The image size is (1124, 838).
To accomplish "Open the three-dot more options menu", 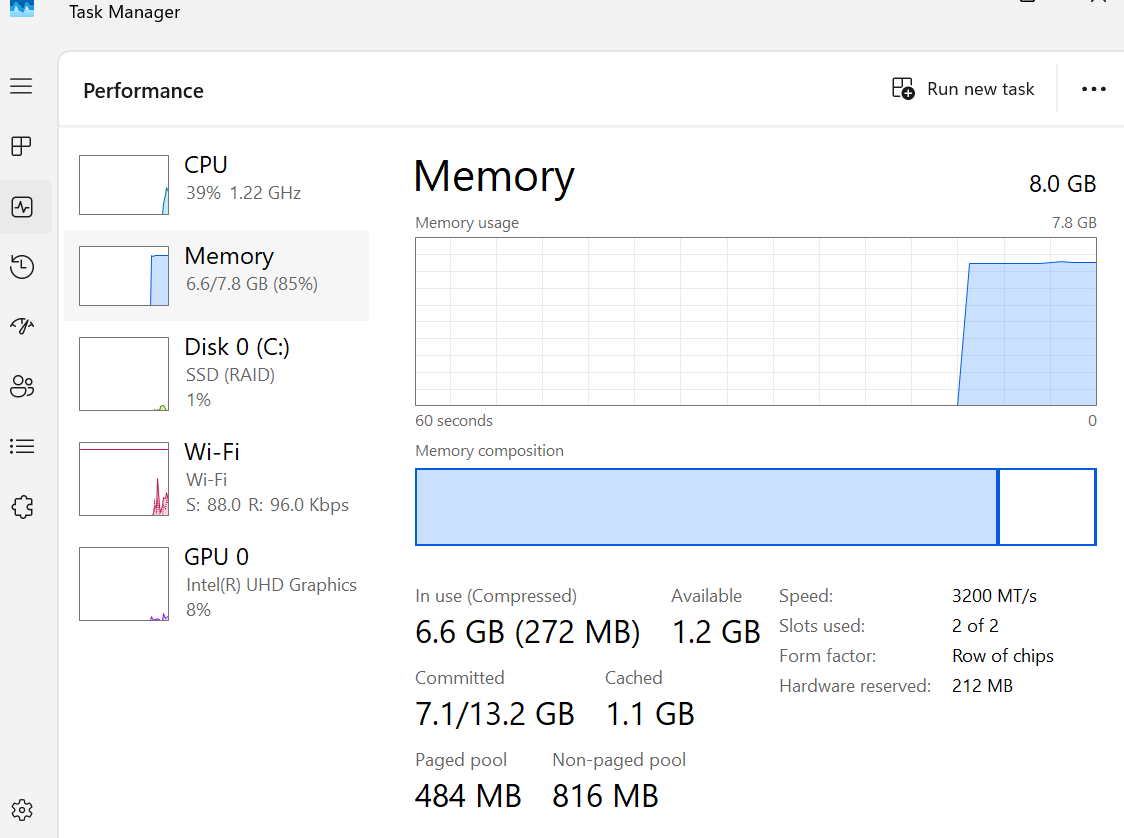I will (1093, 89).
